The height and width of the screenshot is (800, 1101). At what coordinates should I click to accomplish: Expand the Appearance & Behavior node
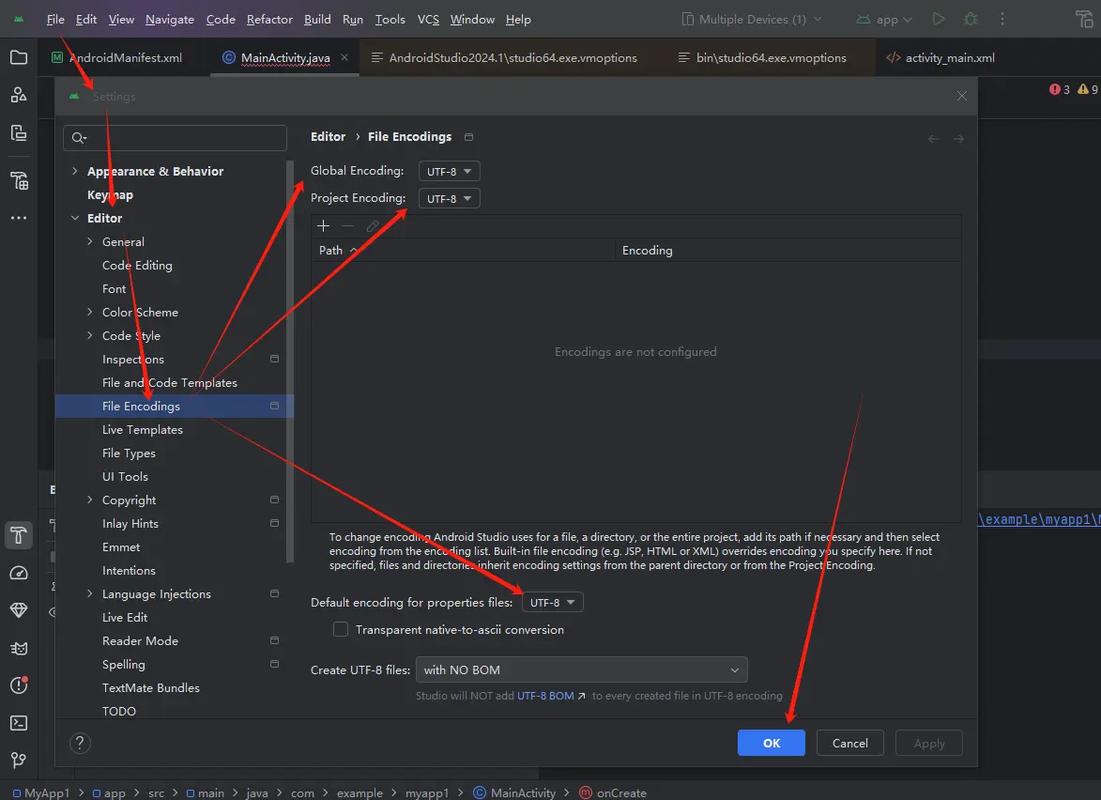(x=76, y=171)
